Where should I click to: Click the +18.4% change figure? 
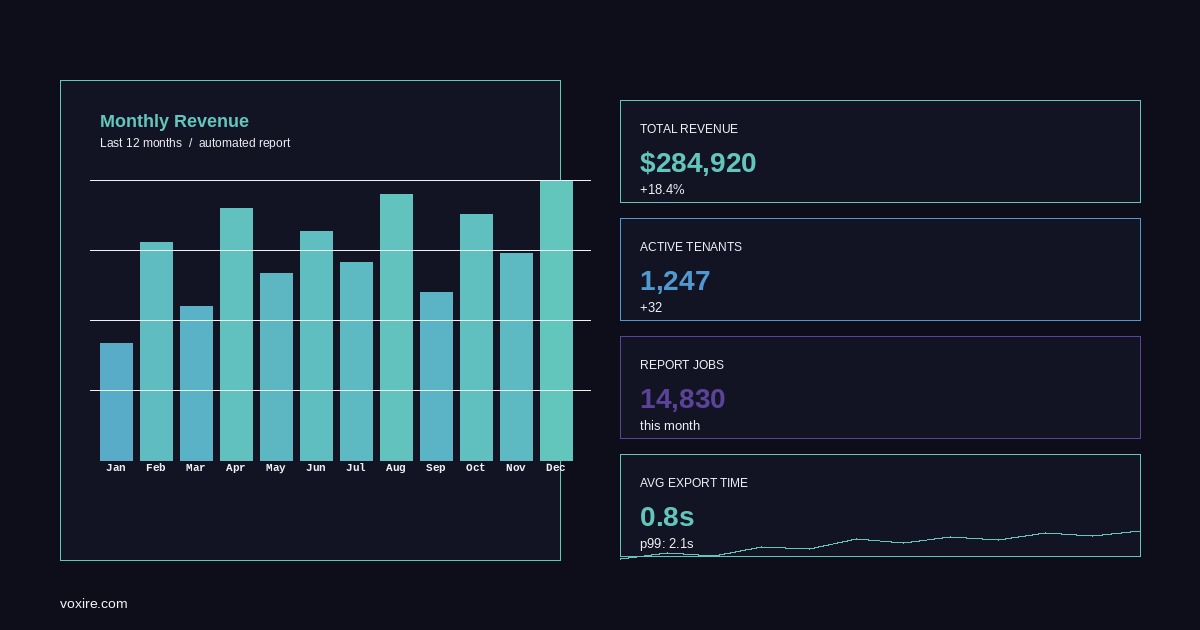pos(662,189)
